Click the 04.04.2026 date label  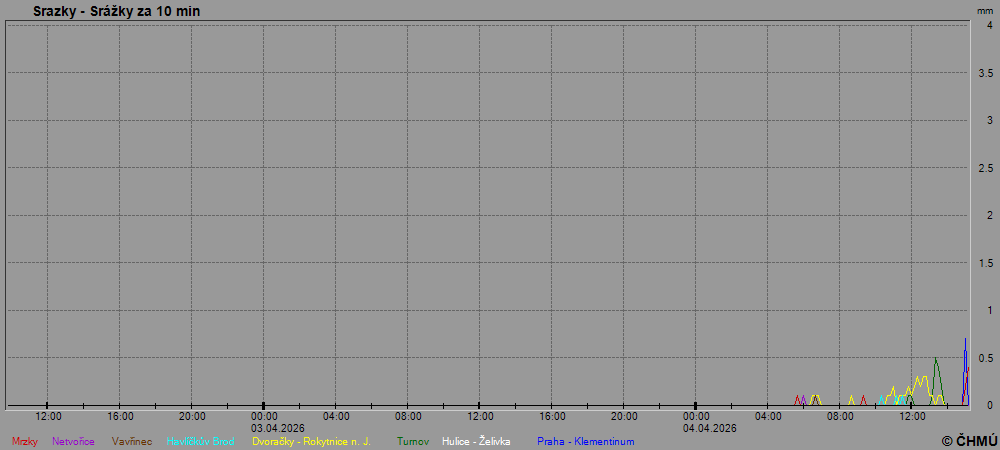pos(710,428)
